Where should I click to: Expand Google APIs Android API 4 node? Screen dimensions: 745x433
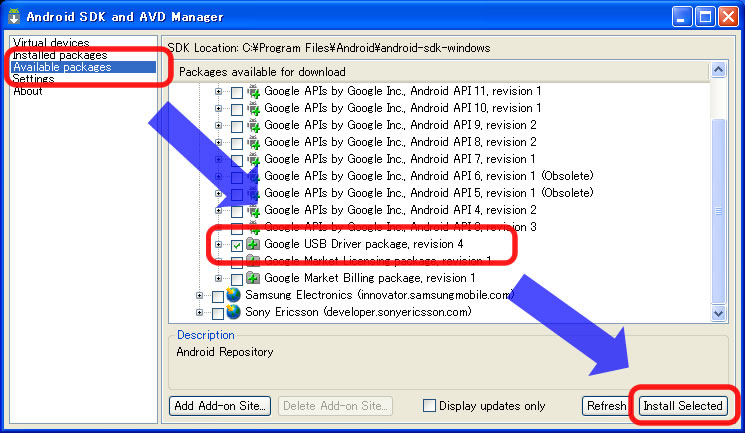[218, 210]
